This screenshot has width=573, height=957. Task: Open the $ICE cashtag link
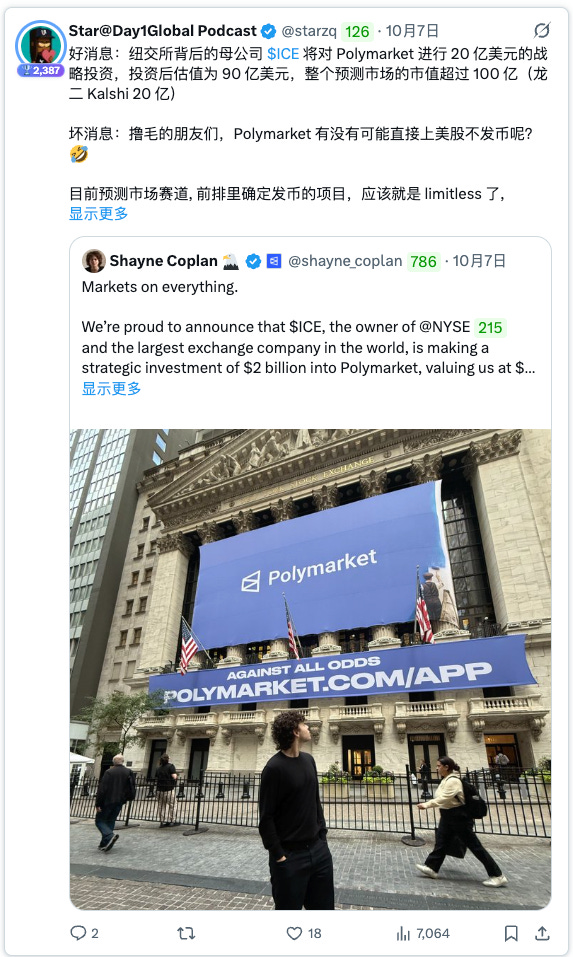[283, 54]
